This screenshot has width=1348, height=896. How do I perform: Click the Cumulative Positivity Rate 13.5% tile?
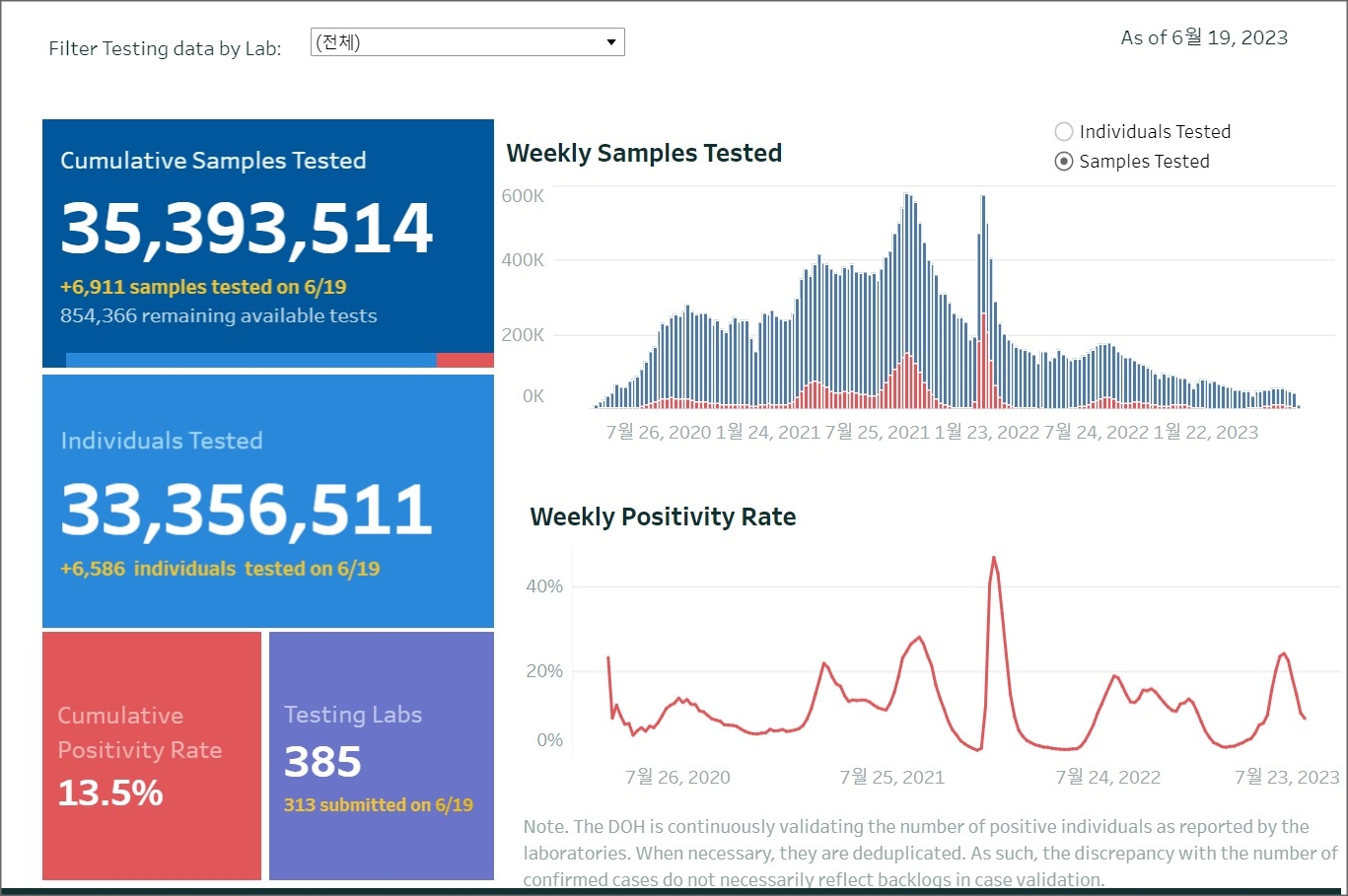click(152, 755)
